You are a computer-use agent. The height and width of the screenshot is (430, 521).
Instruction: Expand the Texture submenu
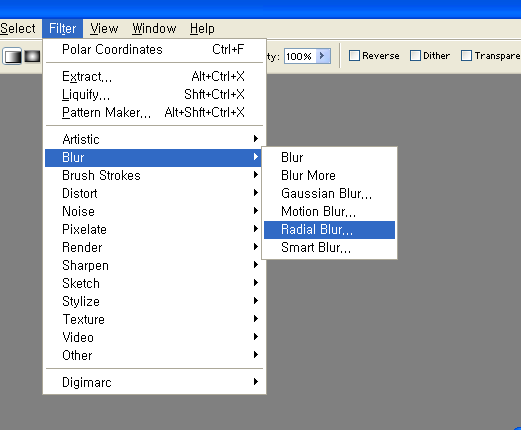[x=154, y=319]
